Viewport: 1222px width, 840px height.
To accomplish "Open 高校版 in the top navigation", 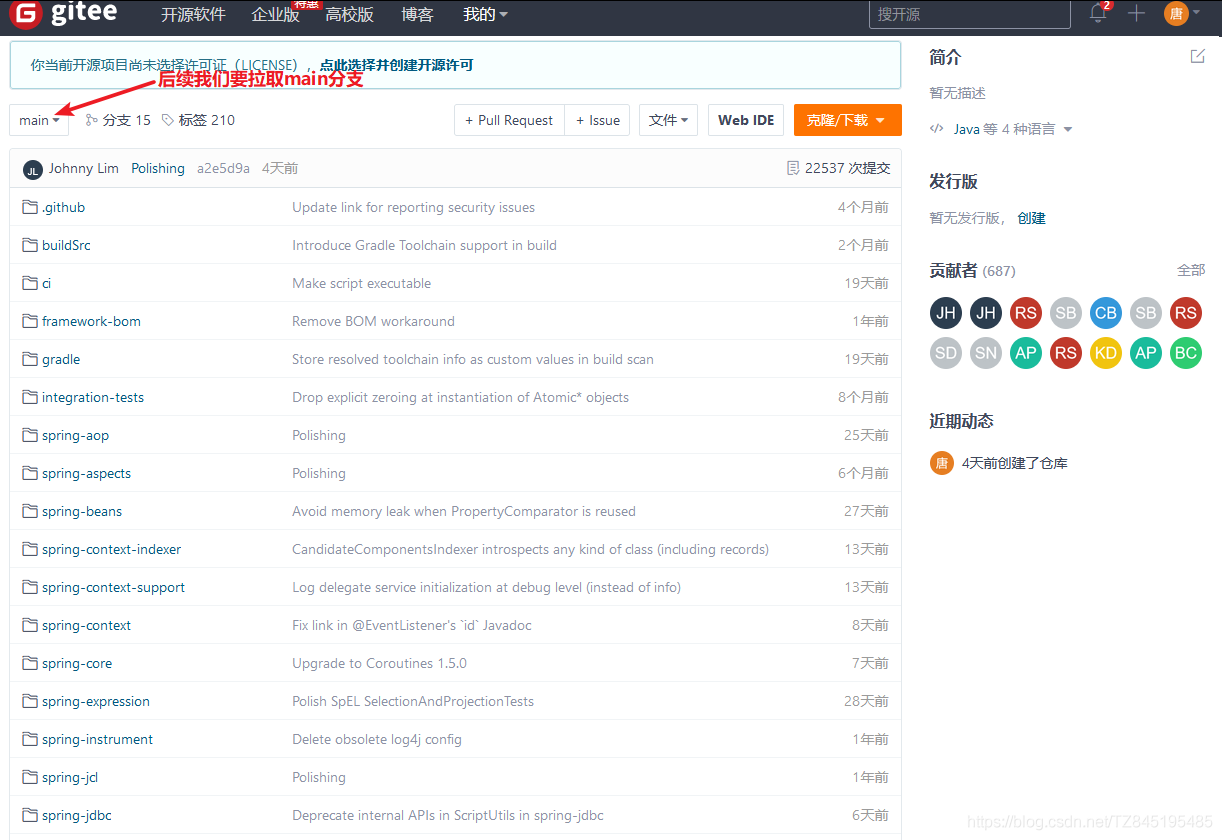I will coord(349,14).
